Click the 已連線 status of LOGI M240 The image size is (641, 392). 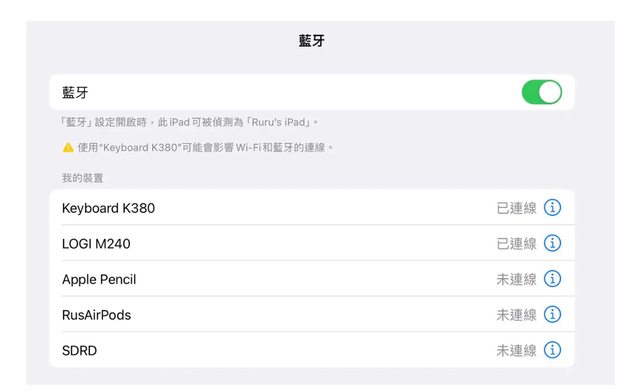click(516, 244)
